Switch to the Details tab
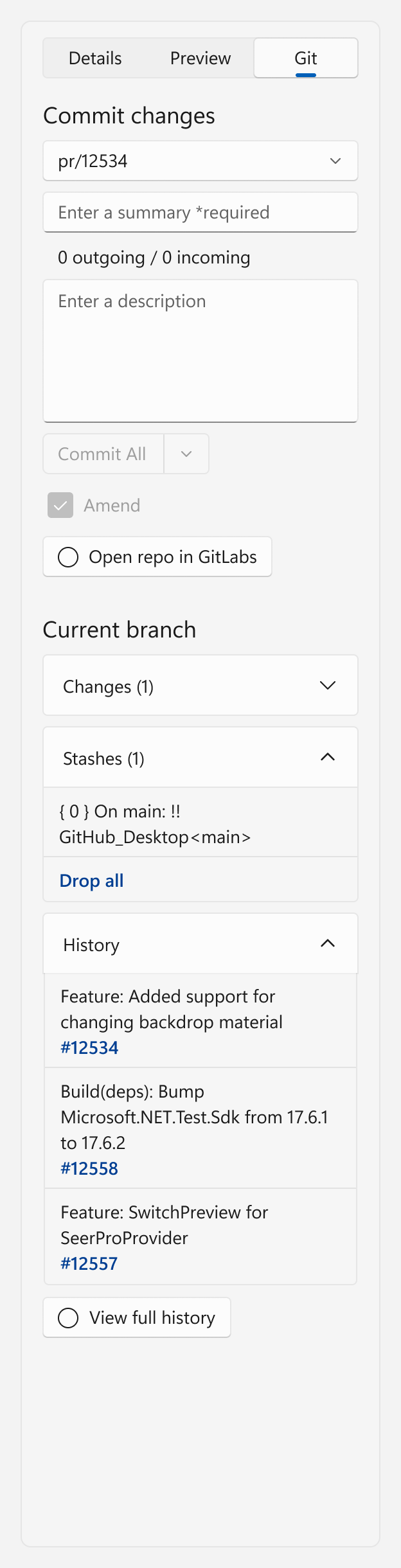Image resolution: width=401 pixels, height=1568 pixels. click(x=94, y=58)
